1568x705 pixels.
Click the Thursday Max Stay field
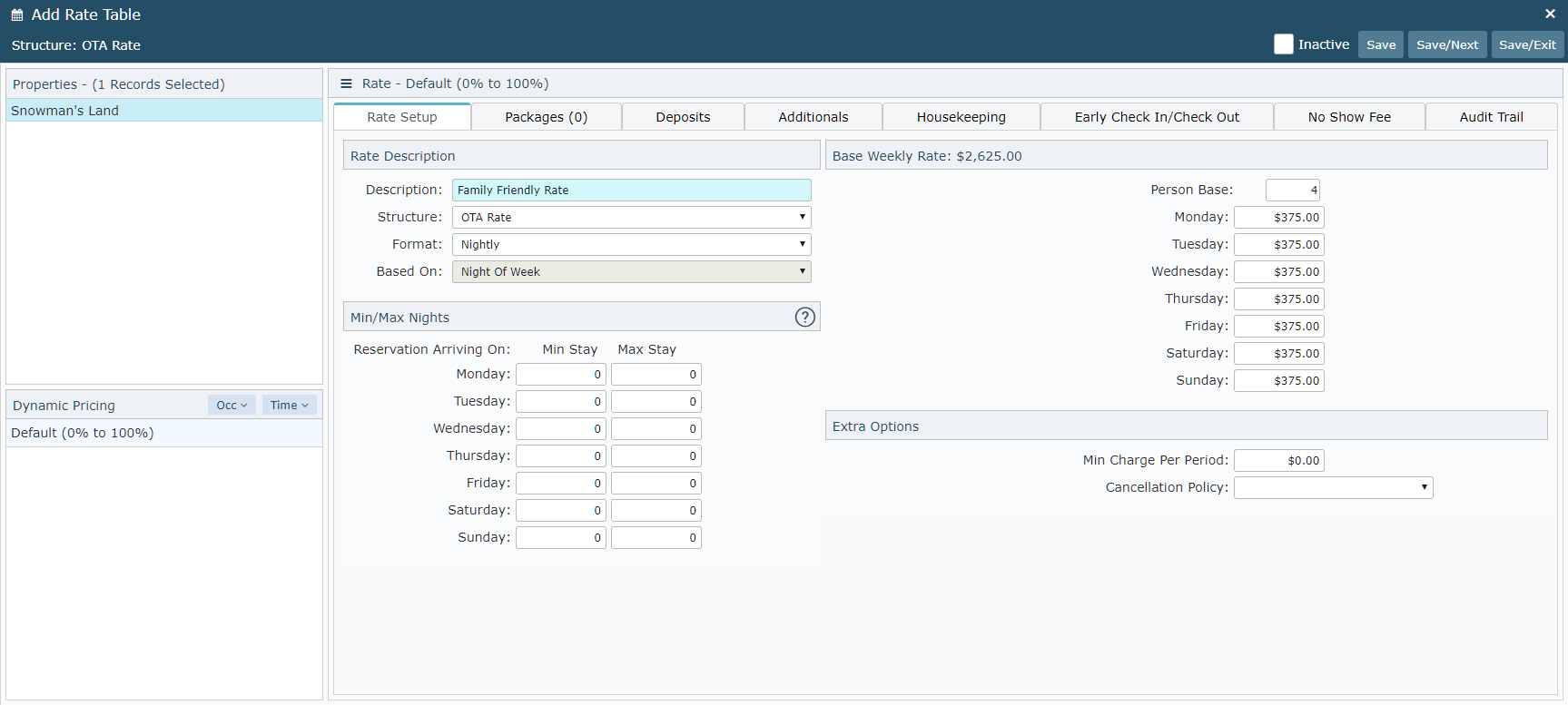(x=656, y=455)
